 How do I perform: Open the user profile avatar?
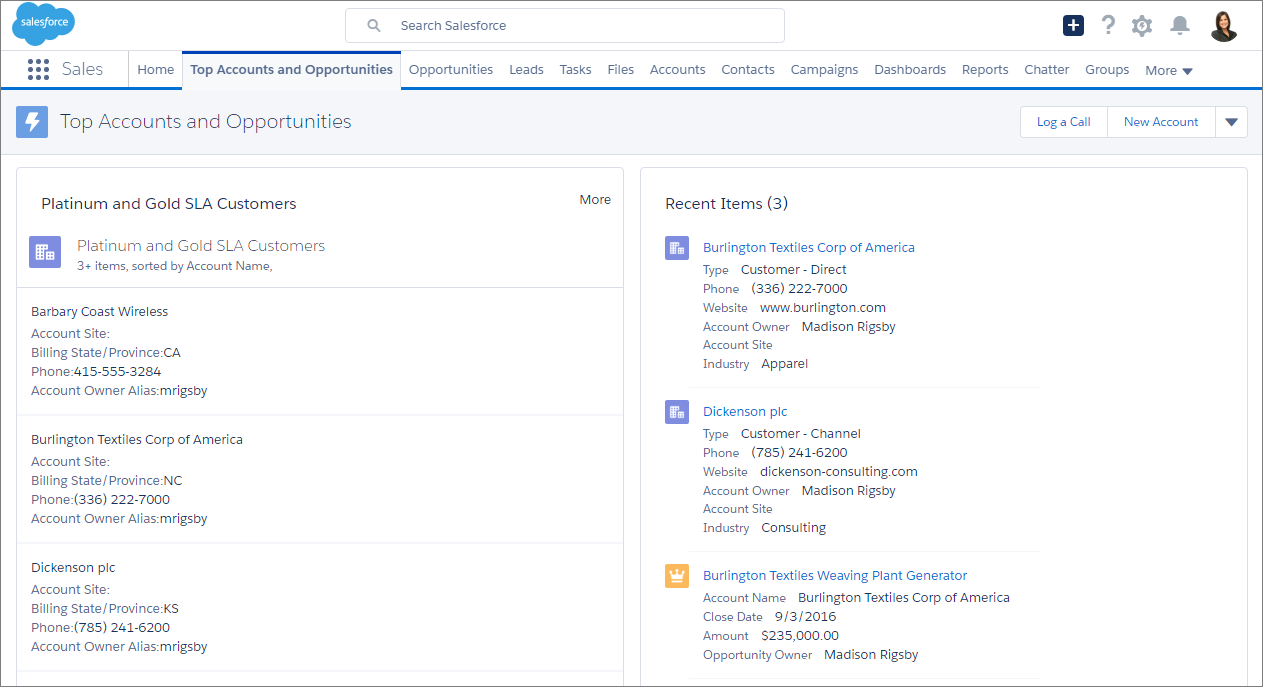pos(1224,26)
